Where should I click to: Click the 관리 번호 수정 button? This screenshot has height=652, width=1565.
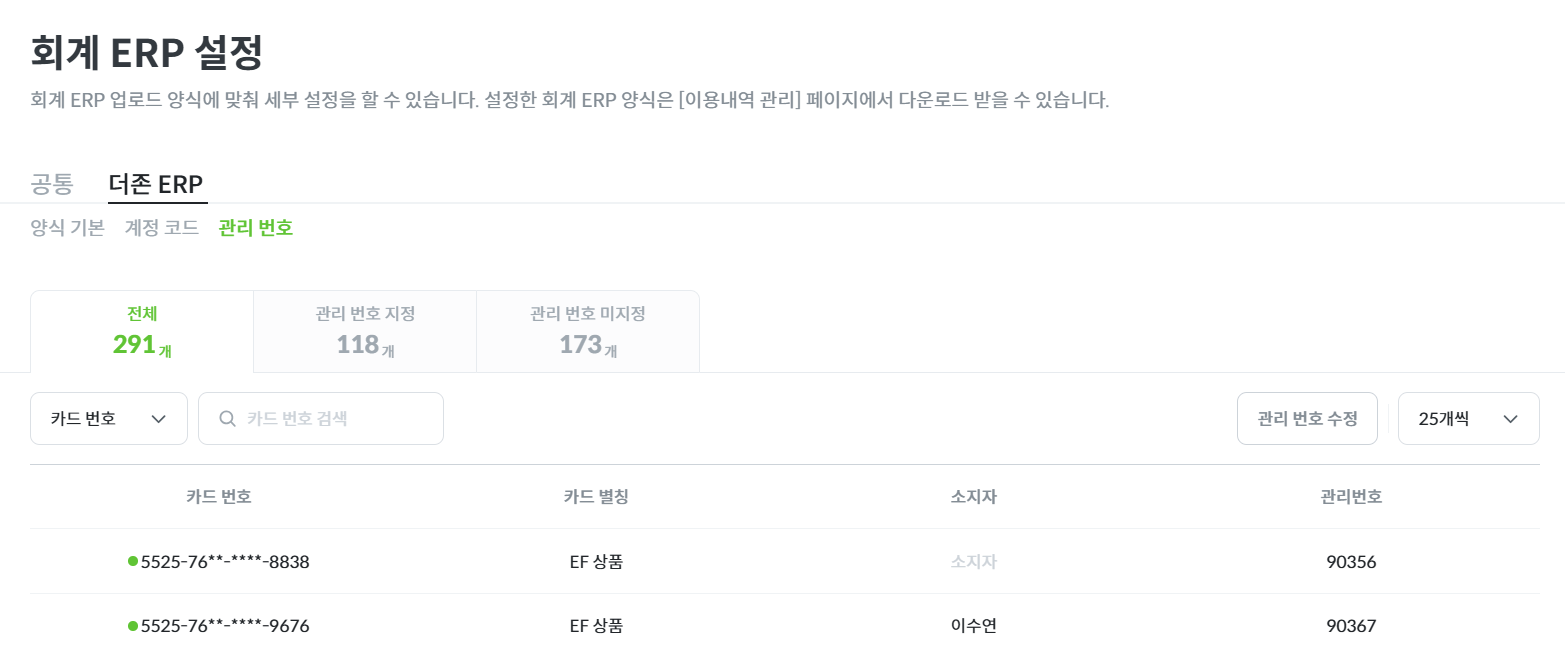click(x=1308, y=419)
